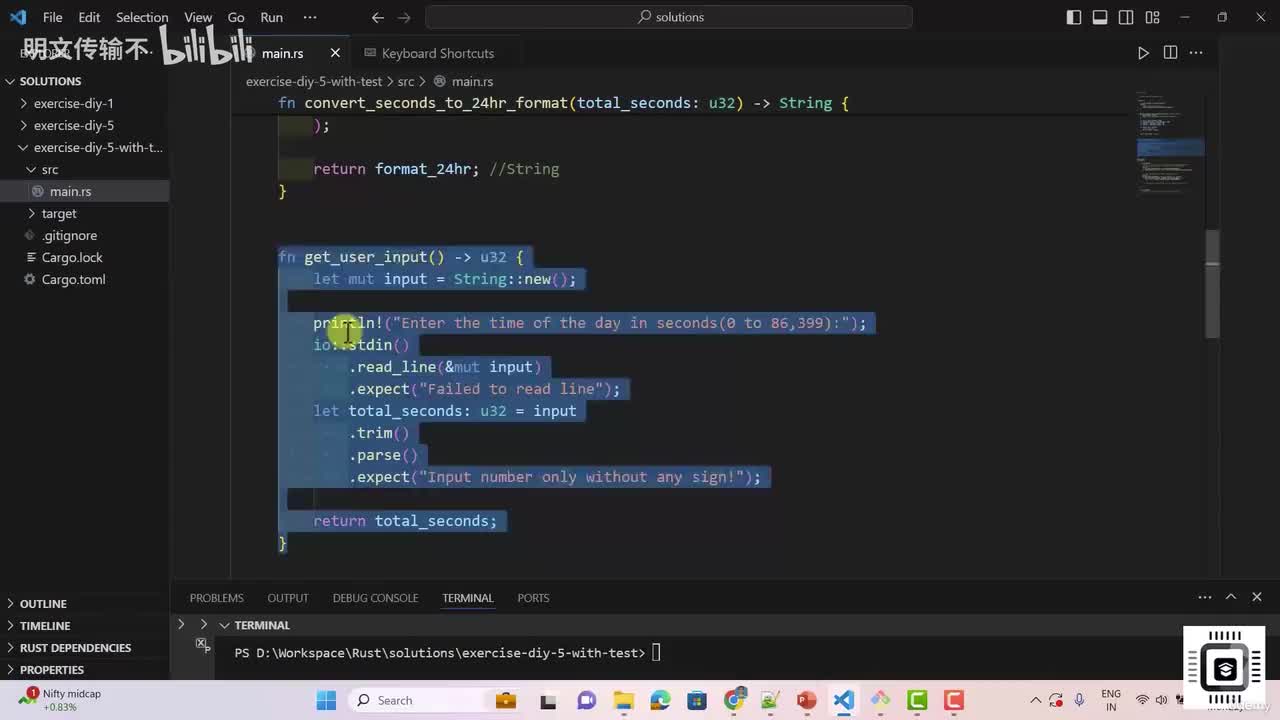Click the VS Code logo icon
The width and height of the screenshot is (1280, 720).
pyautogui.click(x=17, y=17)
